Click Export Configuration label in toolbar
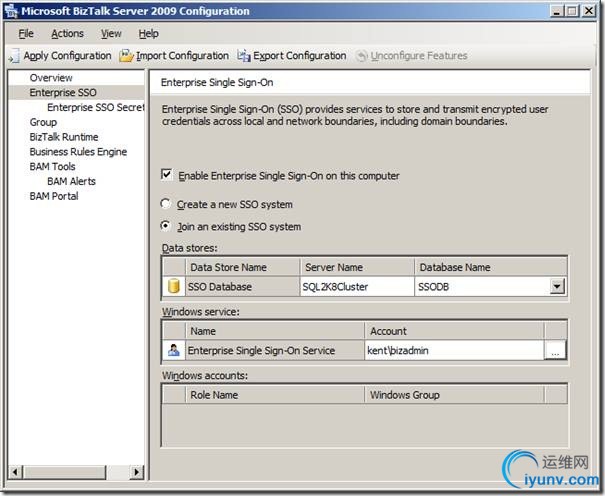This screenshot has height=496, width=605. click(299, 56)
